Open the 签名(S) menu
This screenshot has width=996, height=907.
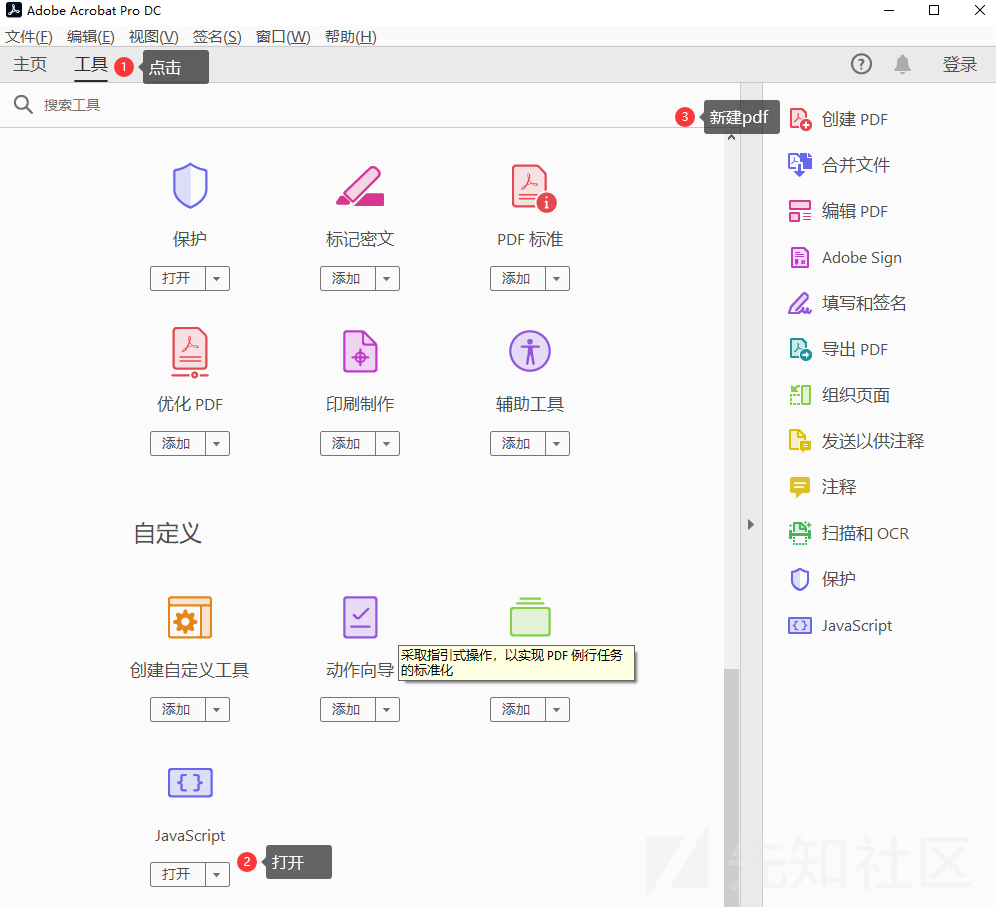tap(217, 37)
